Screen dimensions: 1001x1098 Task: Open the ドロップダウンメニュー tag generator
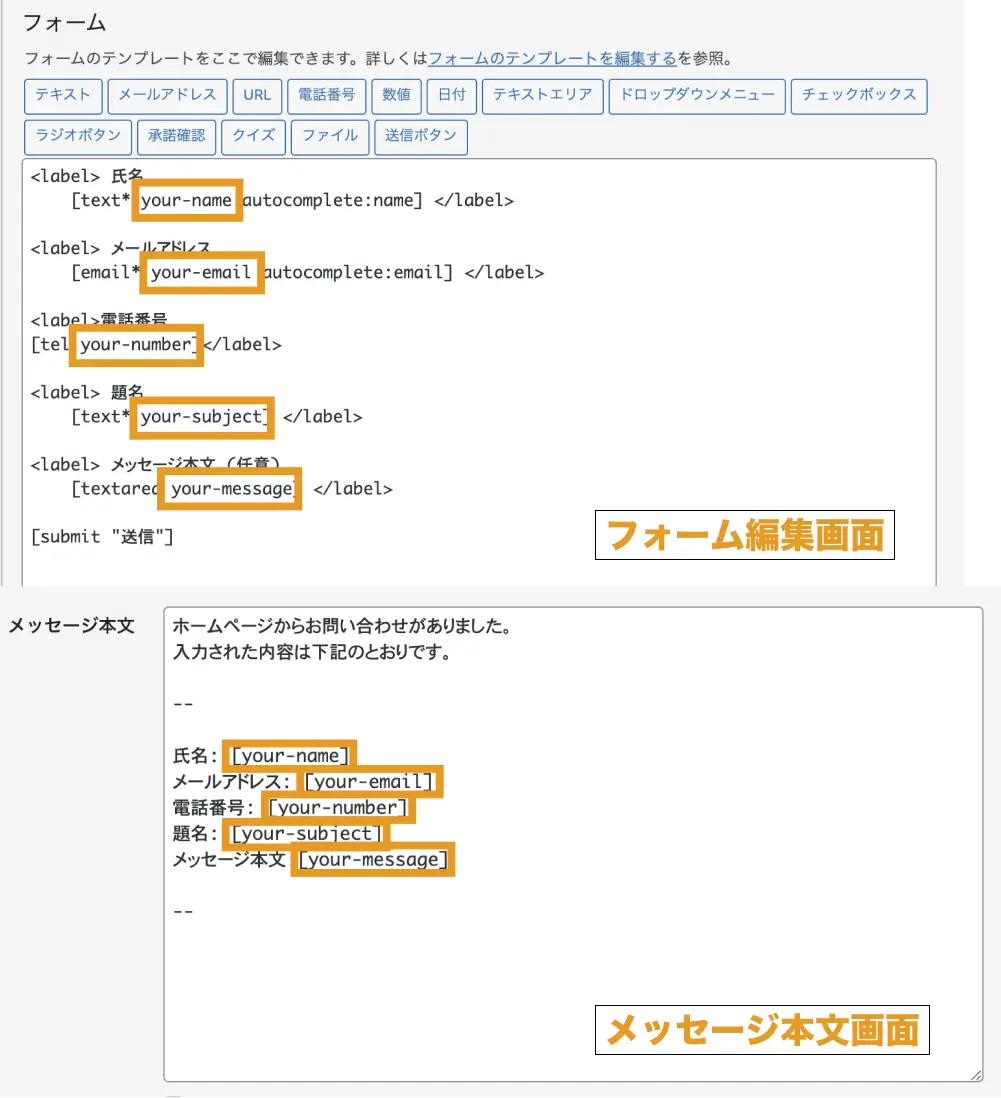click(697, 96)
